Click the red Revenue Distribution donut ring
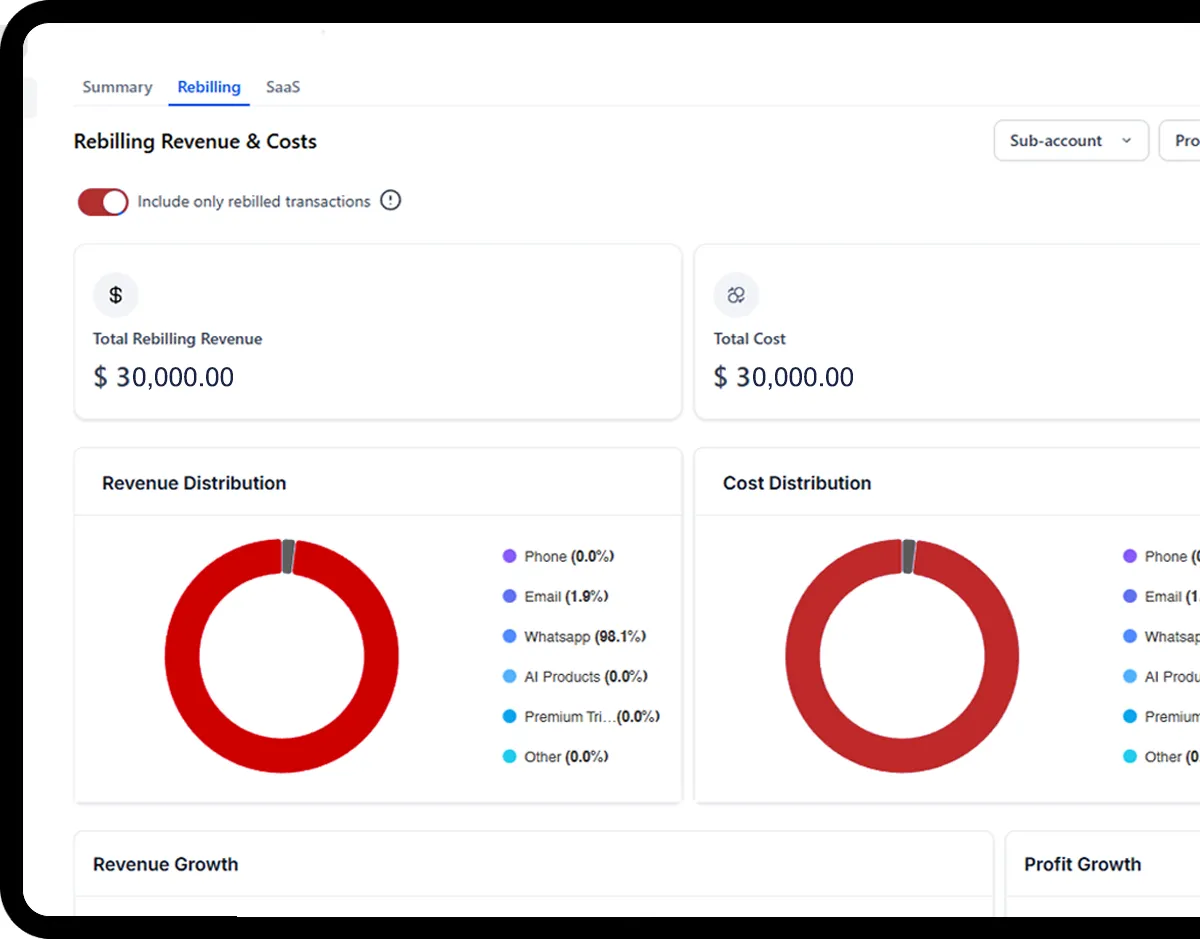The width and height of the screenshot is (1200, 939). pyautogui.click(x=182, y=656)
